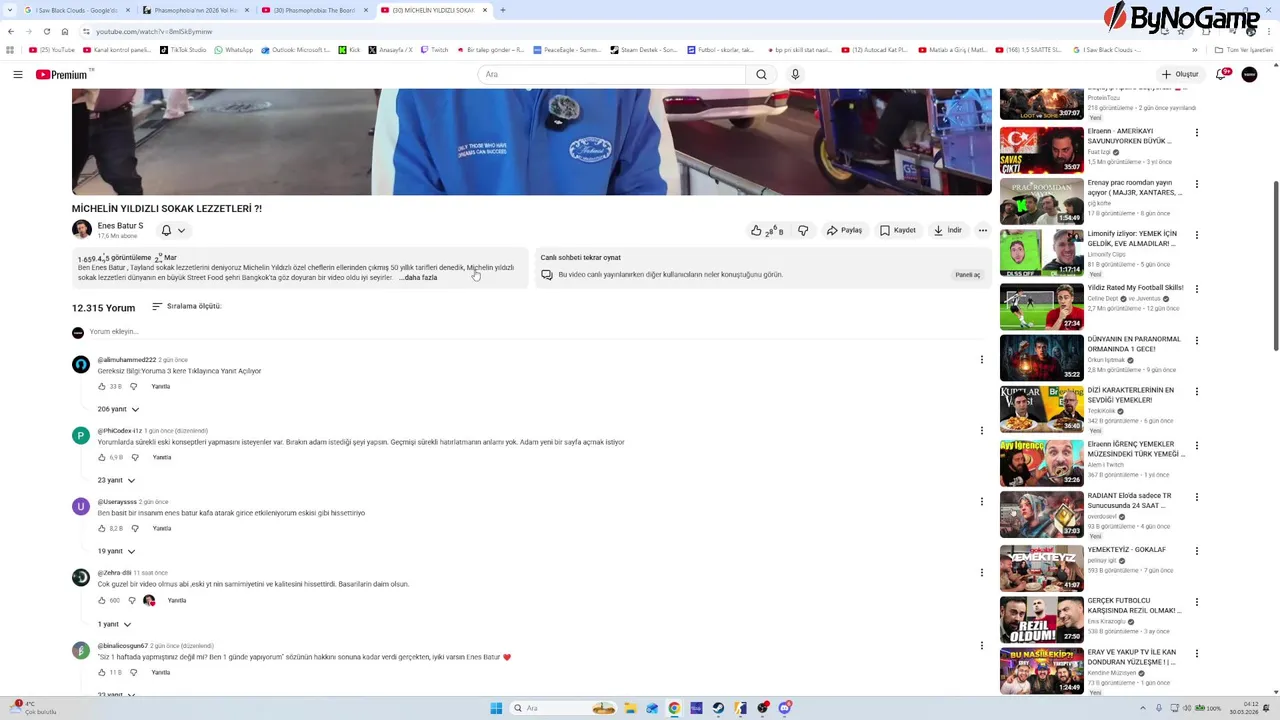Open a new browser tab
The width and height of the screenshot is (1280, 720).
coord(502,10)
